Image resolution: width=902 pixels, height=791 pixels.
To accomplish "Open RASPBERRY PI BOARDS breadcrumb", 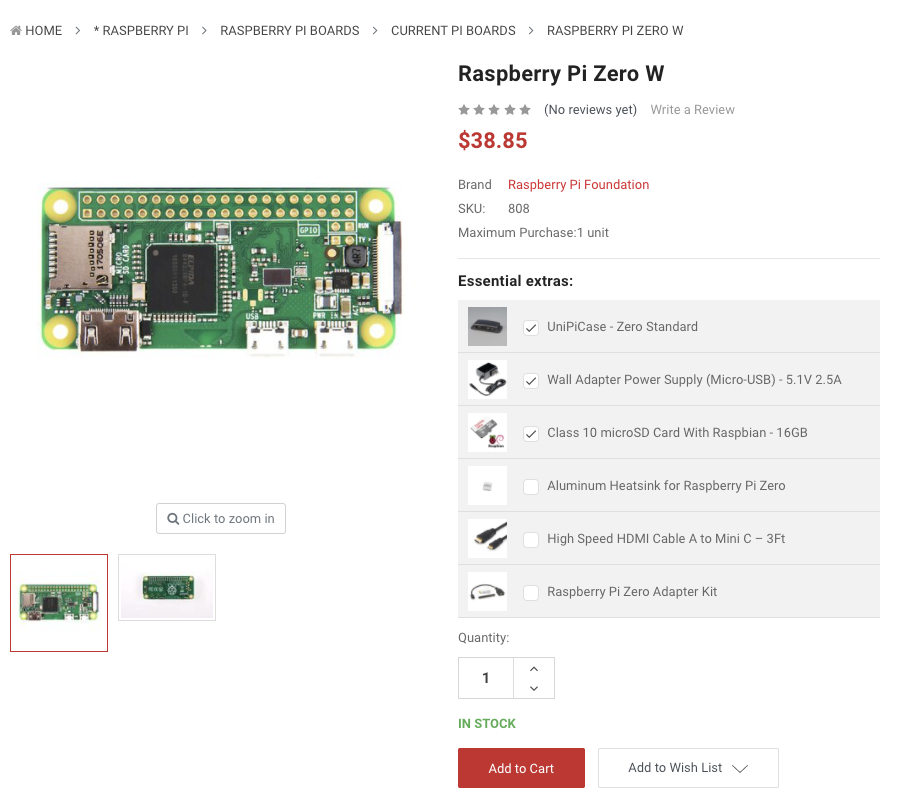I will [289, 30].
